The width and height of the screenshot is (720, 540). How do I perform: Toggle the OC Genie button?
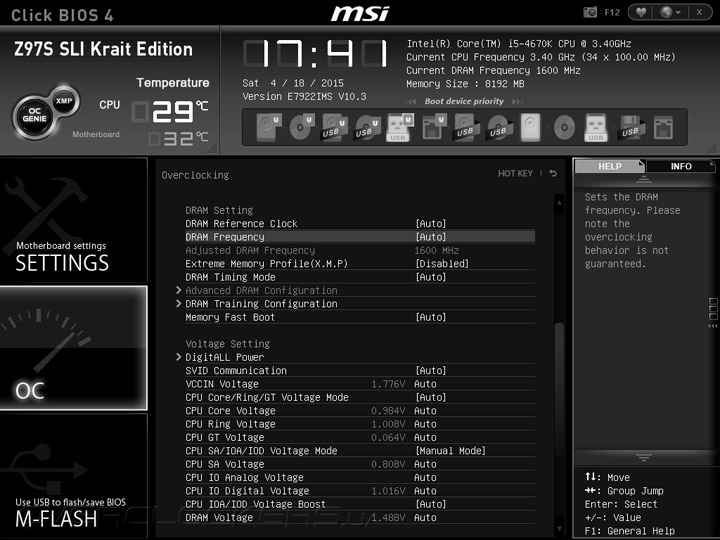point(34,115)
